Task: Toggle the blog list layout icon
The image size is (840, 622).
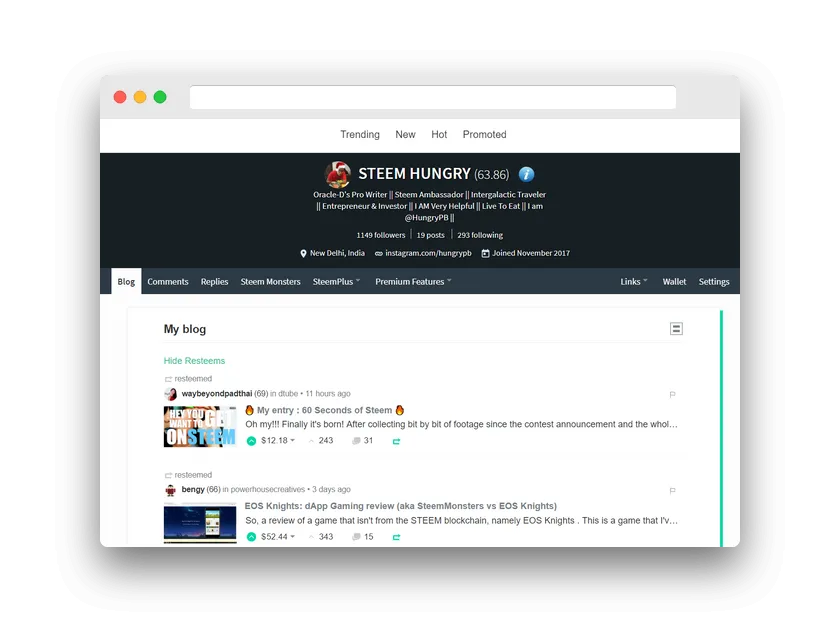Action: coord(676,328)
